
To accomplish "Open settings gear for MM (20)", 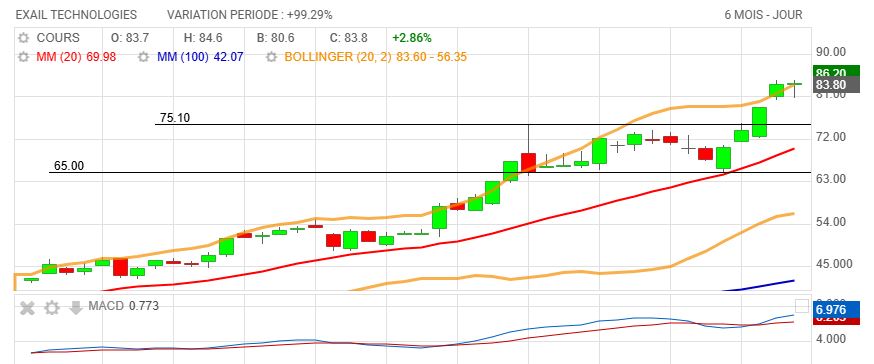I will tap(23, 57).
